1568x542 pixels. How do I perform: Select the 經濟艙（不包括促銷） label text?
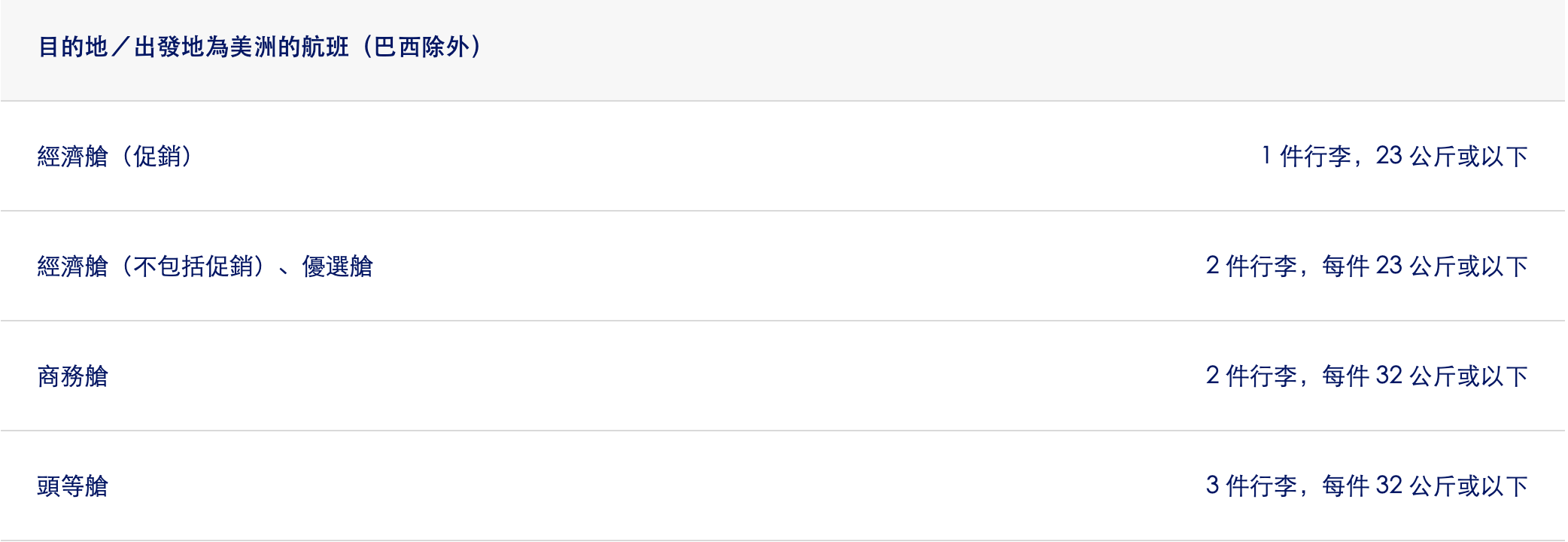150,266
